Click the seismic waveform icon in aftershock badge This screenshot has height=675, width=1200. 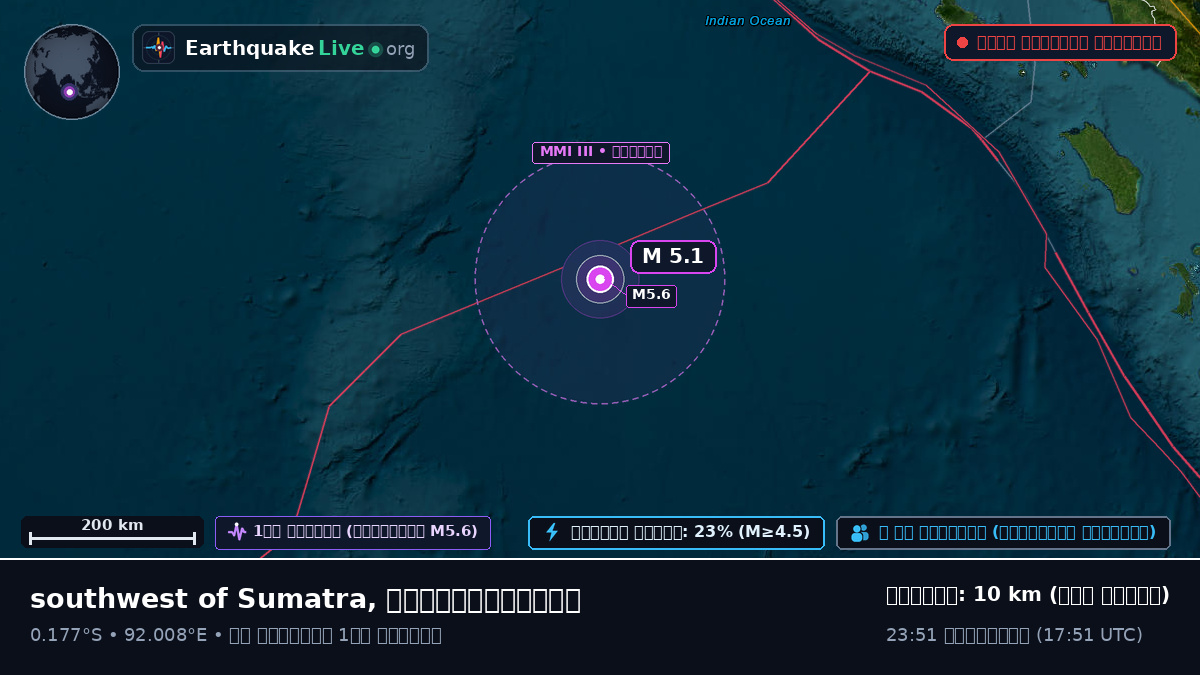pos(237,532)
